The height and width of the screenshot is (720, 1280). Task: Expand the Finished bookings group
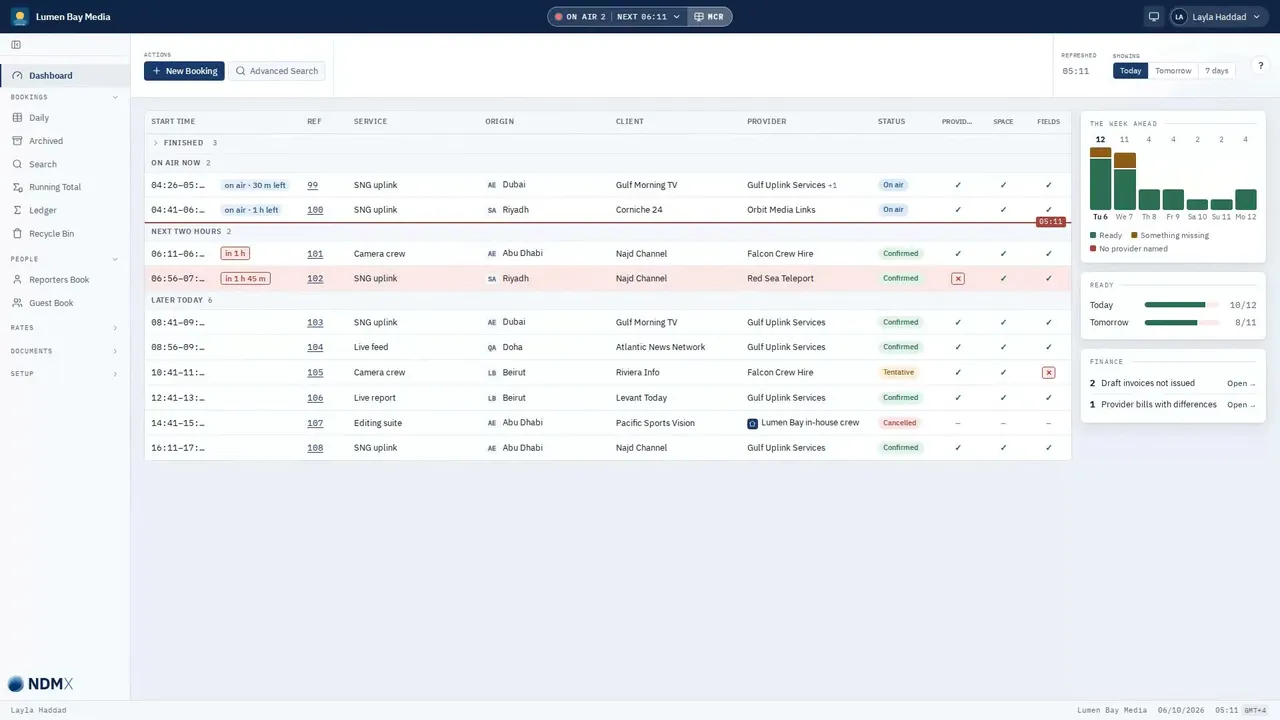[x=156, y=143]
